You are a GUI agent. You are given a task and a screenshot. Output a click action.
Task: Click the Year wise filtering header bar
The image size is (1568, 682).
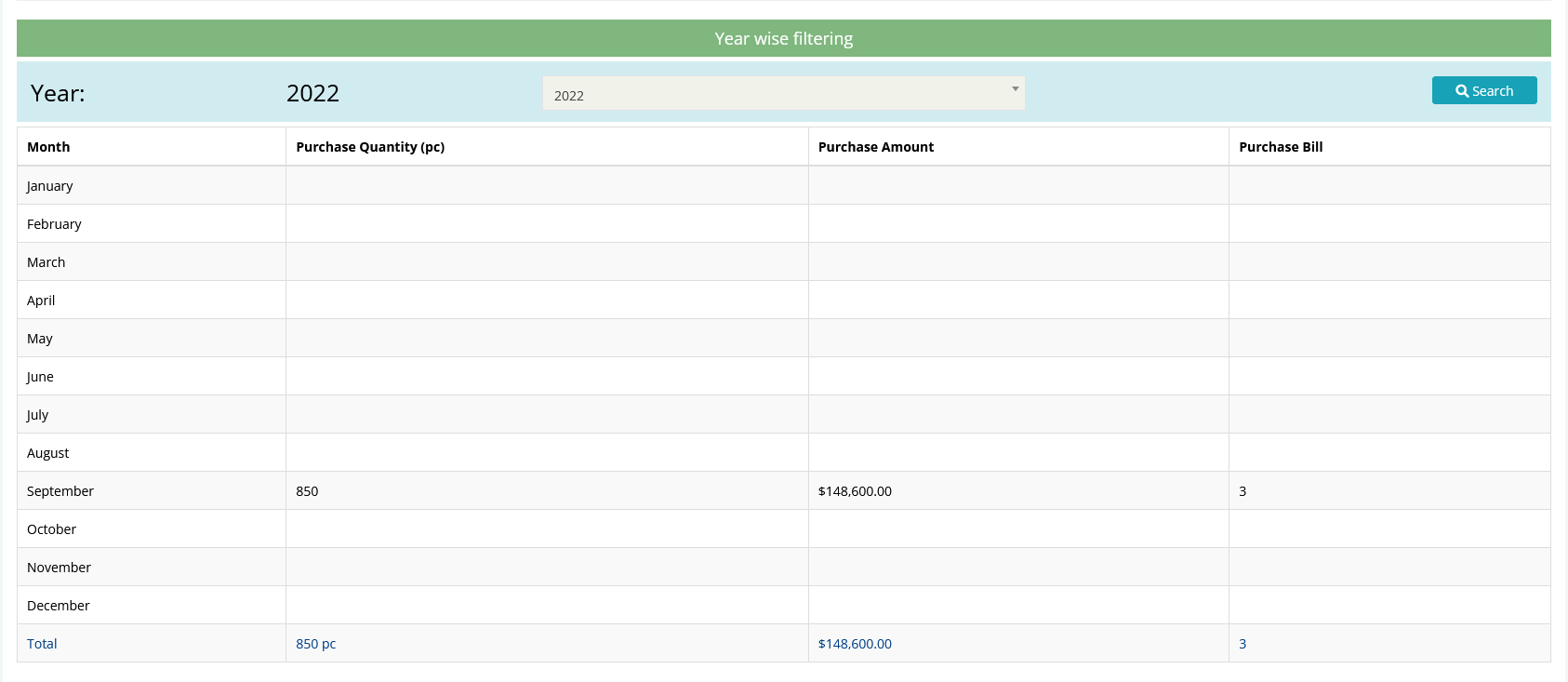tap(783, 39)
